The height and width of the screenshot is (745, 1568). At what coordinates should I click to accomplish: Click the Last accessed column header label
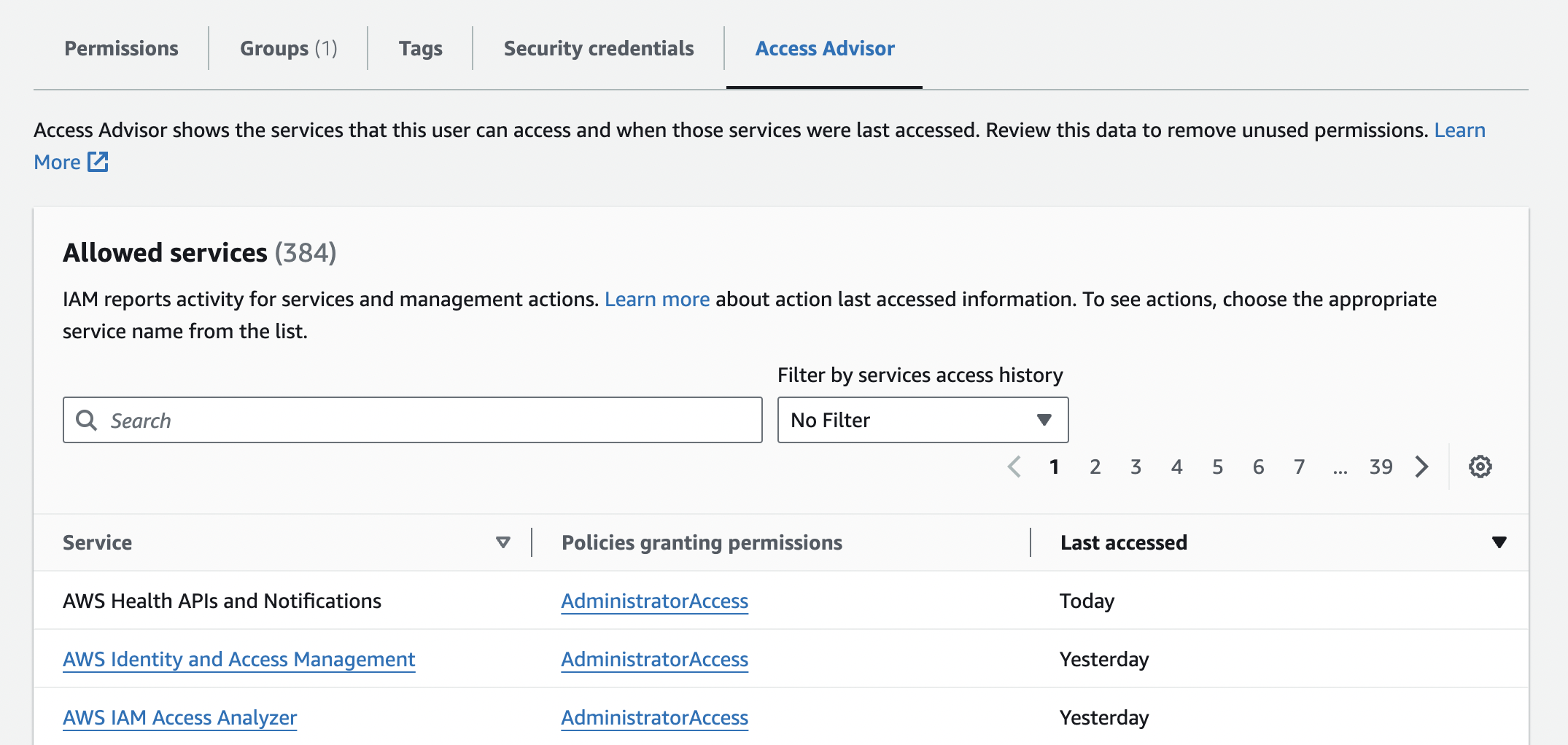[x=1123, y=542]
